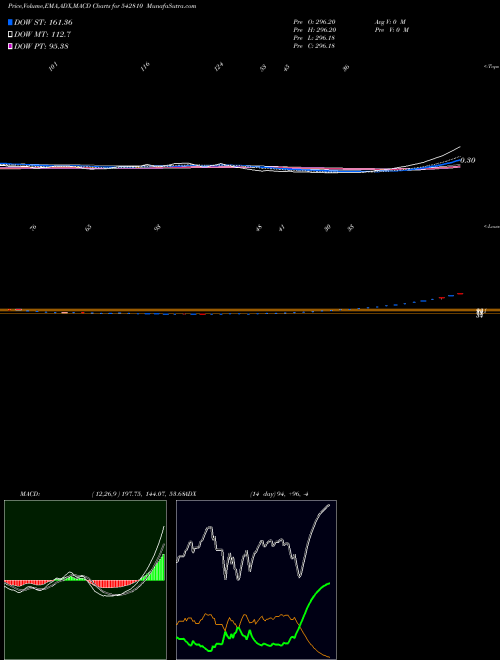
Task: Click the magenta DOW PT legend swatch
Action: point(10,46)
